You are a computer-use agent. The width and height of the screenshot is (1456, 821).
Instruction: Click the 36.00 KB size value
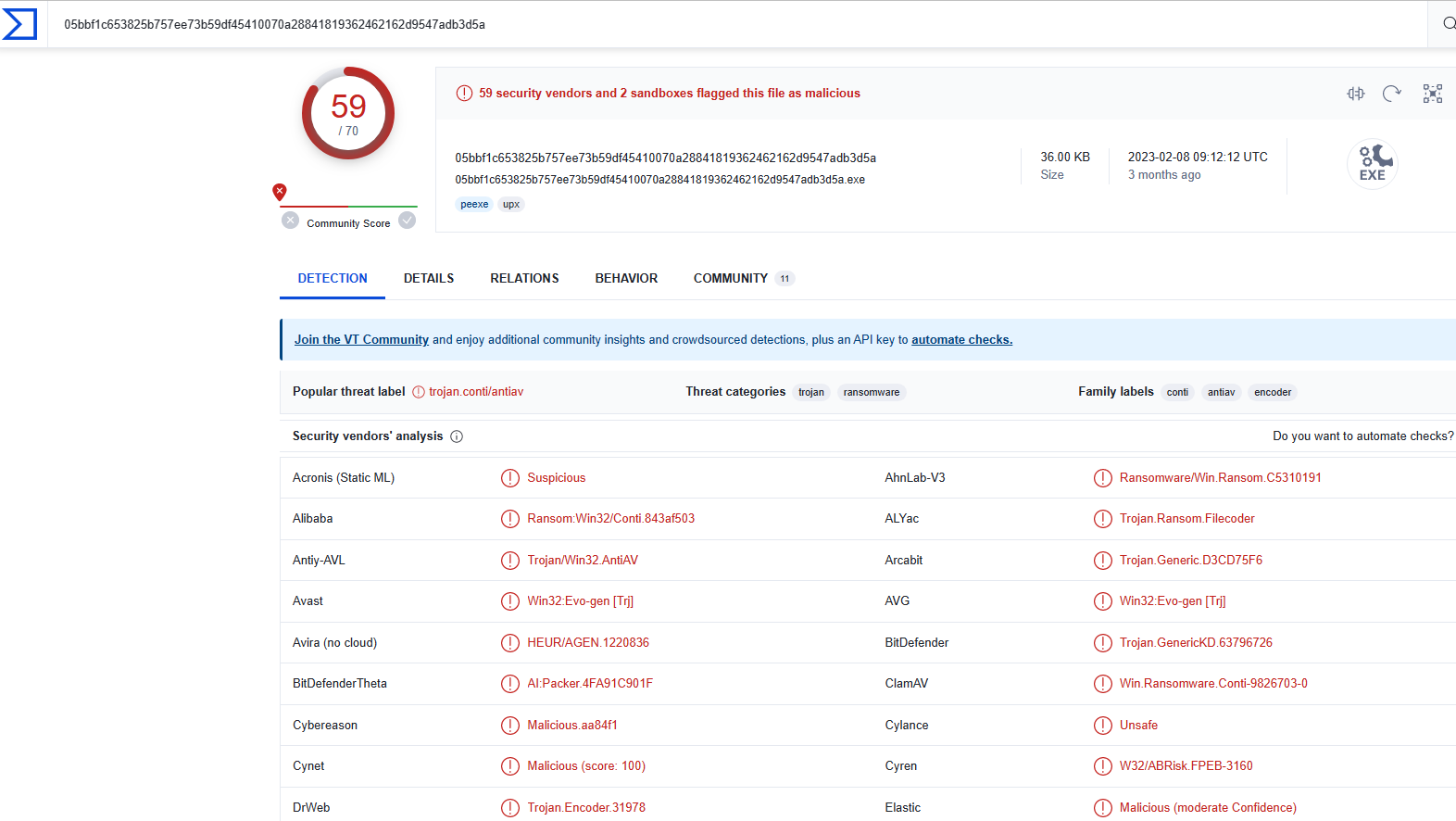[x=1065, y=158]
